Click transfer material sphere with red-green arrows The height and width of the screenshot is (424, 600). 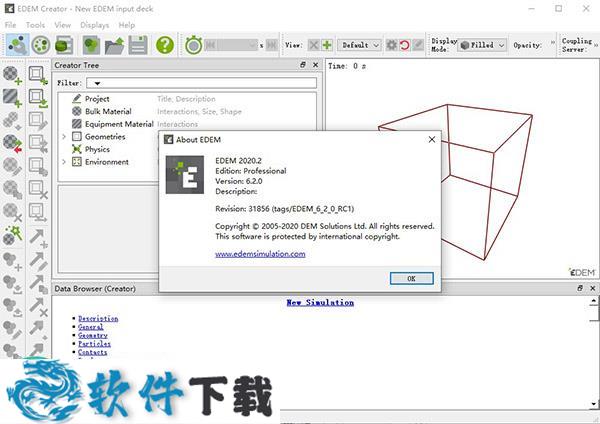[13, 144]
